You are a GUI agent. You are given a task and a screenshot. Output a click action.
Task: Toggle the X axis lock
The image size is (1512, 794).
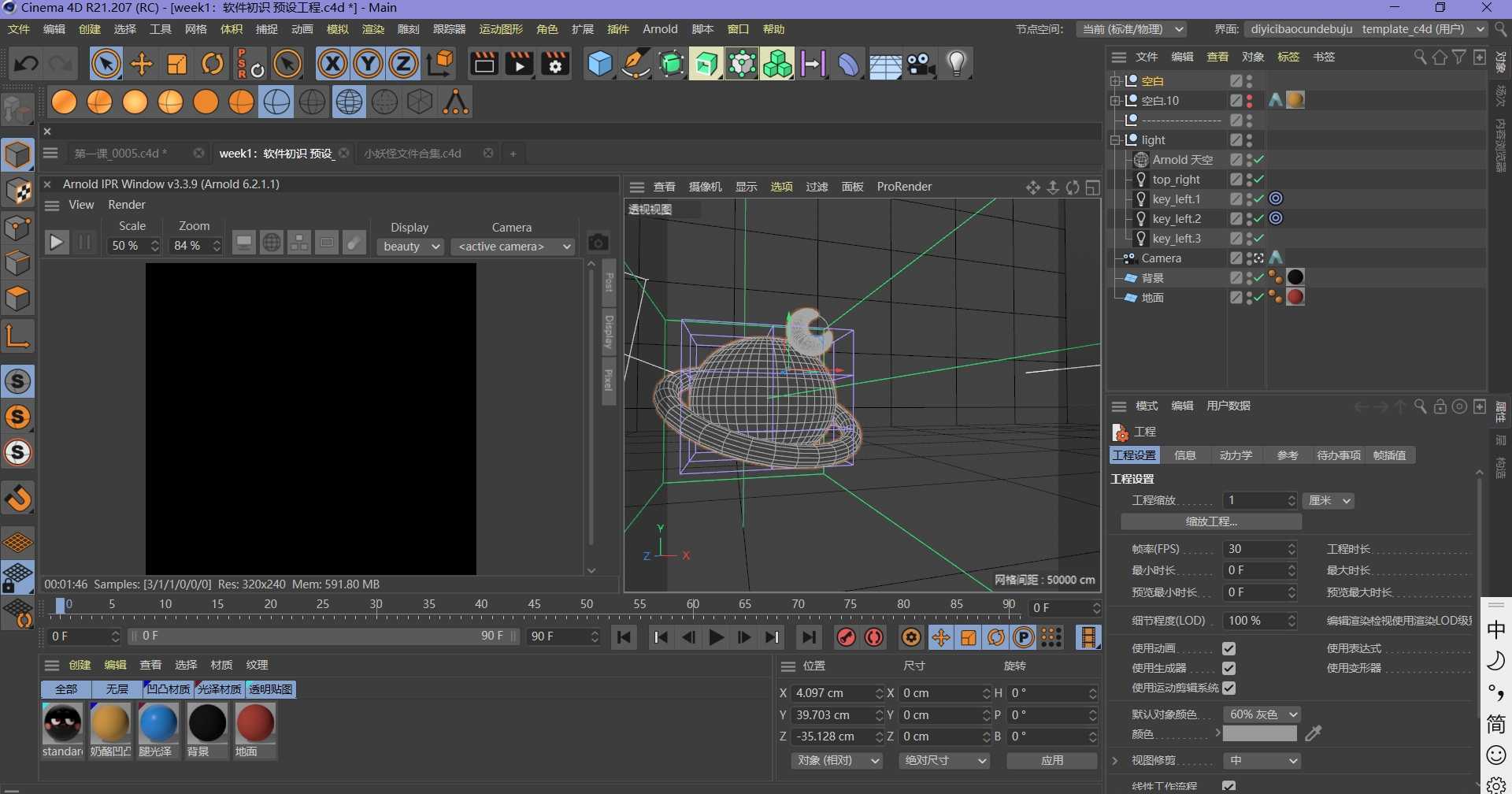tap(332, 64)
